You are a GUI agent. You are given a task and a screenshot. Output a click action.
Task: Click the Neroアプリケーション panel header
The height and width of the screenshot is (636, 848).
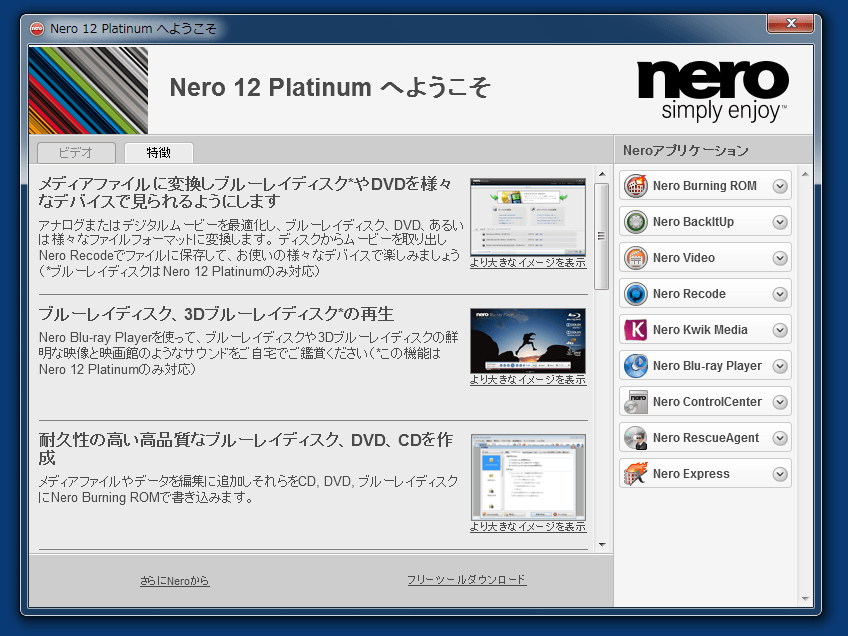(x=685, y=150)
